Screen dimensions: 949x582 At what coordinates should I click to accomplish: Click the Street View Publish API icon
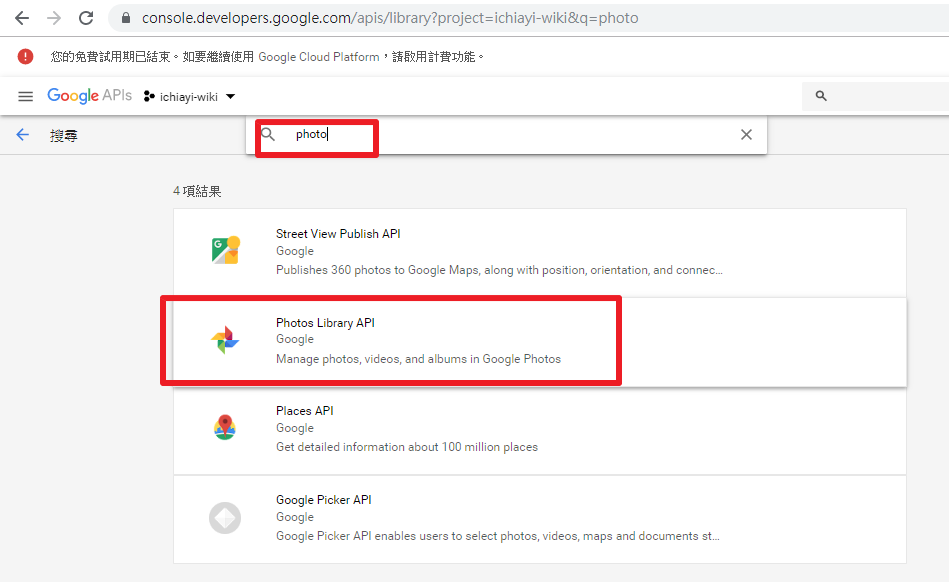click(x=226, y=250)
